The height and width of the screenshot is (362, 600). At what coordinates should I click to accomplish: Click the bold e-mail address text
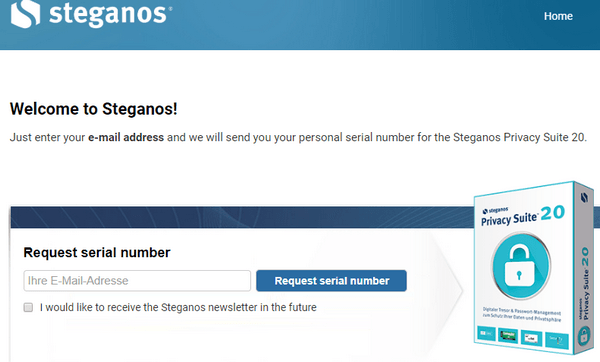126,137
